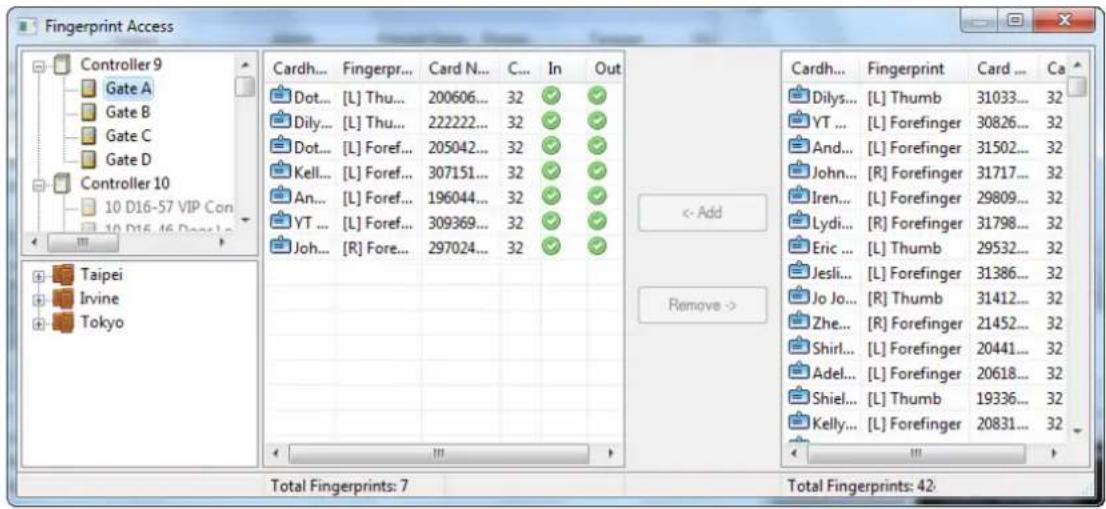1106x509 pixels.
Task: Click 'Shiel...' cardholder in right list
Action: 834,398
